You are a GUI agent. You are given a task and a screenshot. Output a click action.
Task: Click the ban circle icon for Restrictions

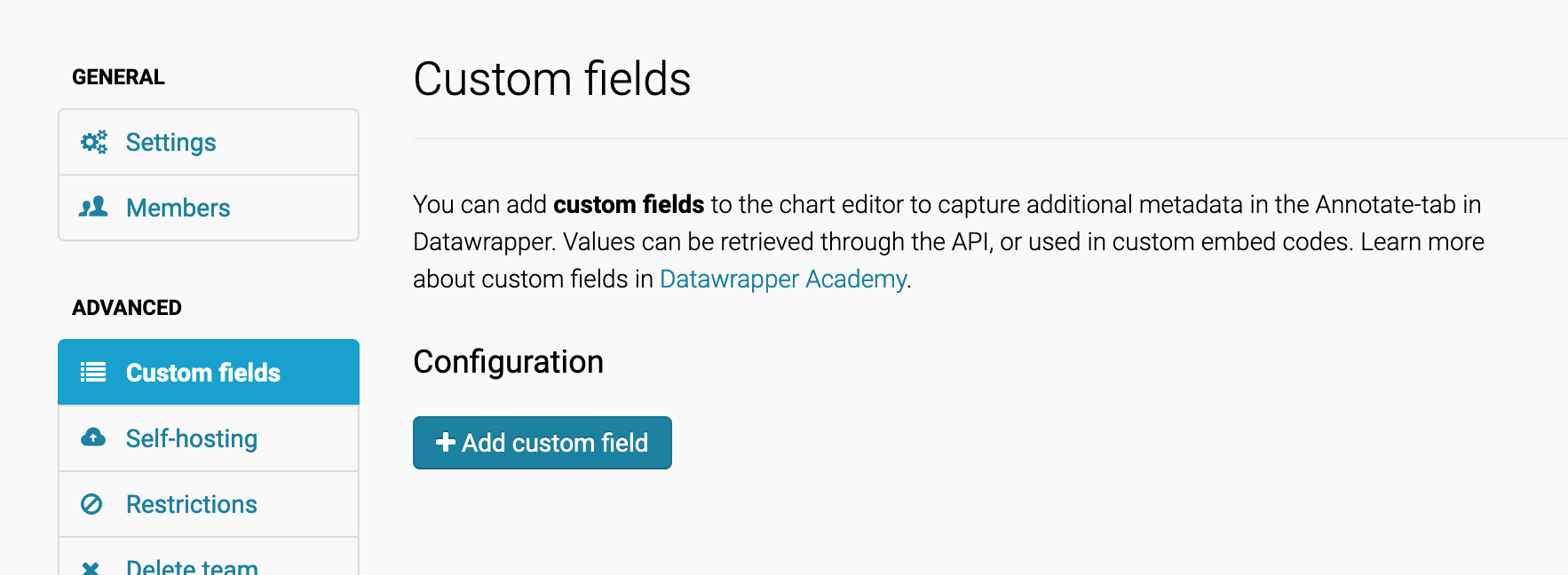pos(91,504)
